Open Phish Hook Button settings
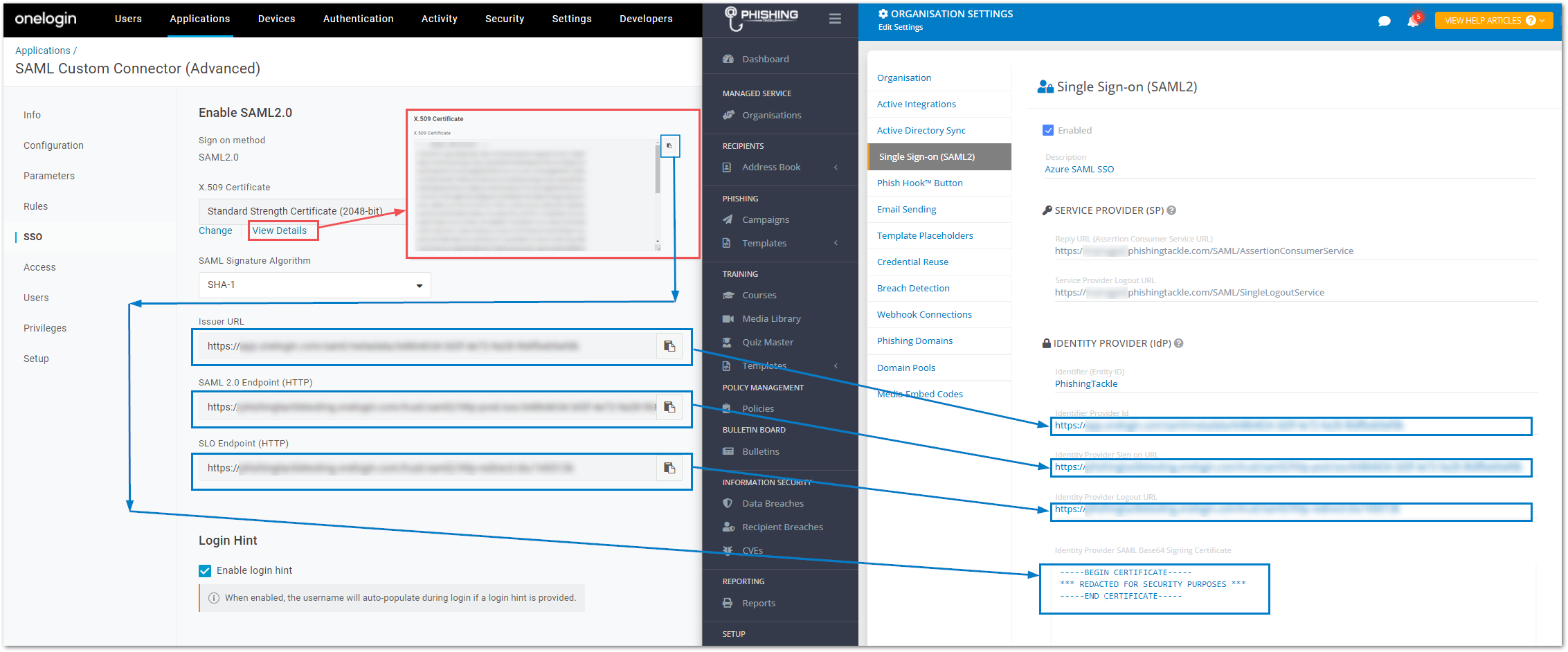This screenshot has height=652, width=1568. [x=919, y=183]
